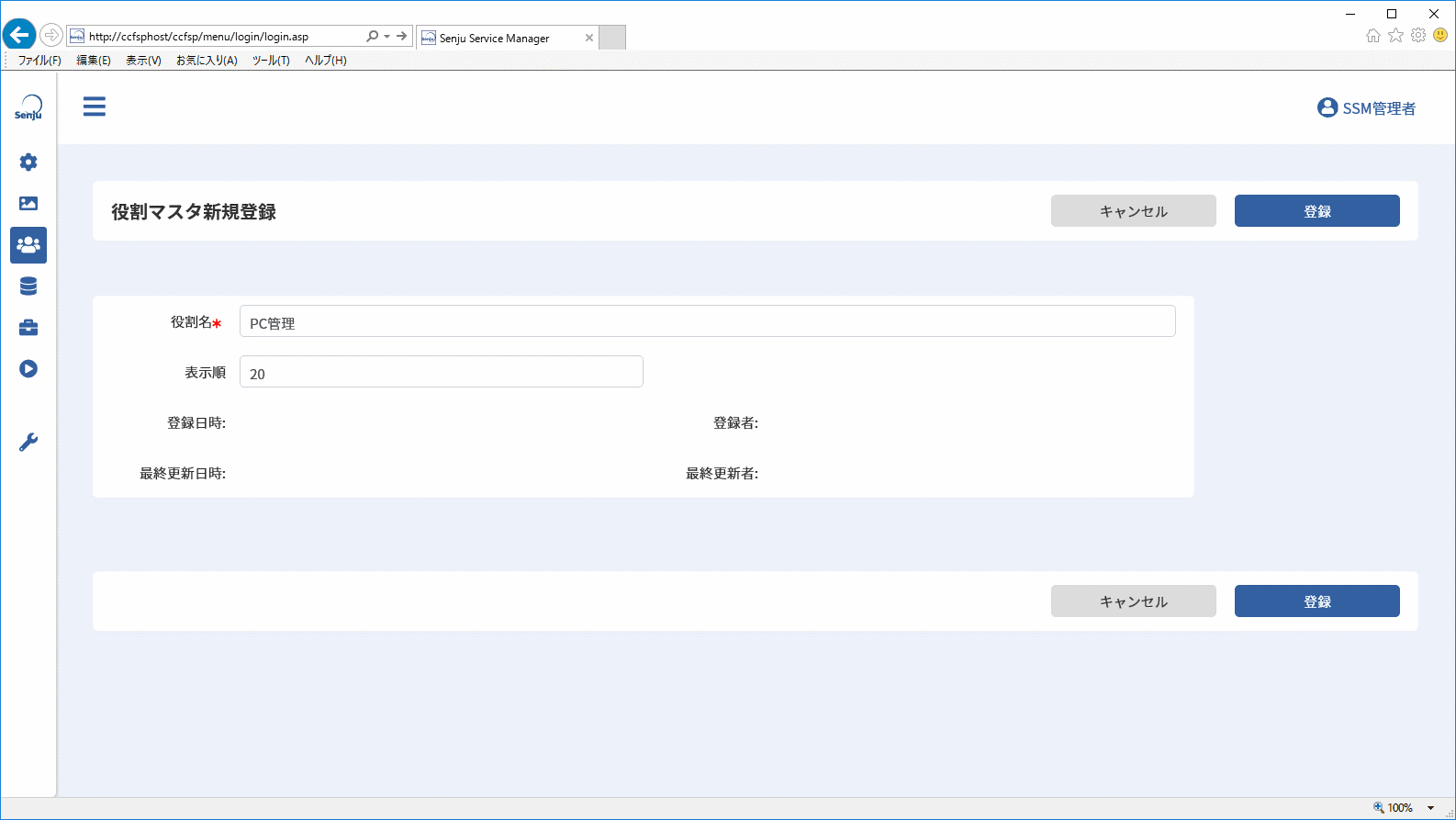Click the top キャンセル button

1133,211
